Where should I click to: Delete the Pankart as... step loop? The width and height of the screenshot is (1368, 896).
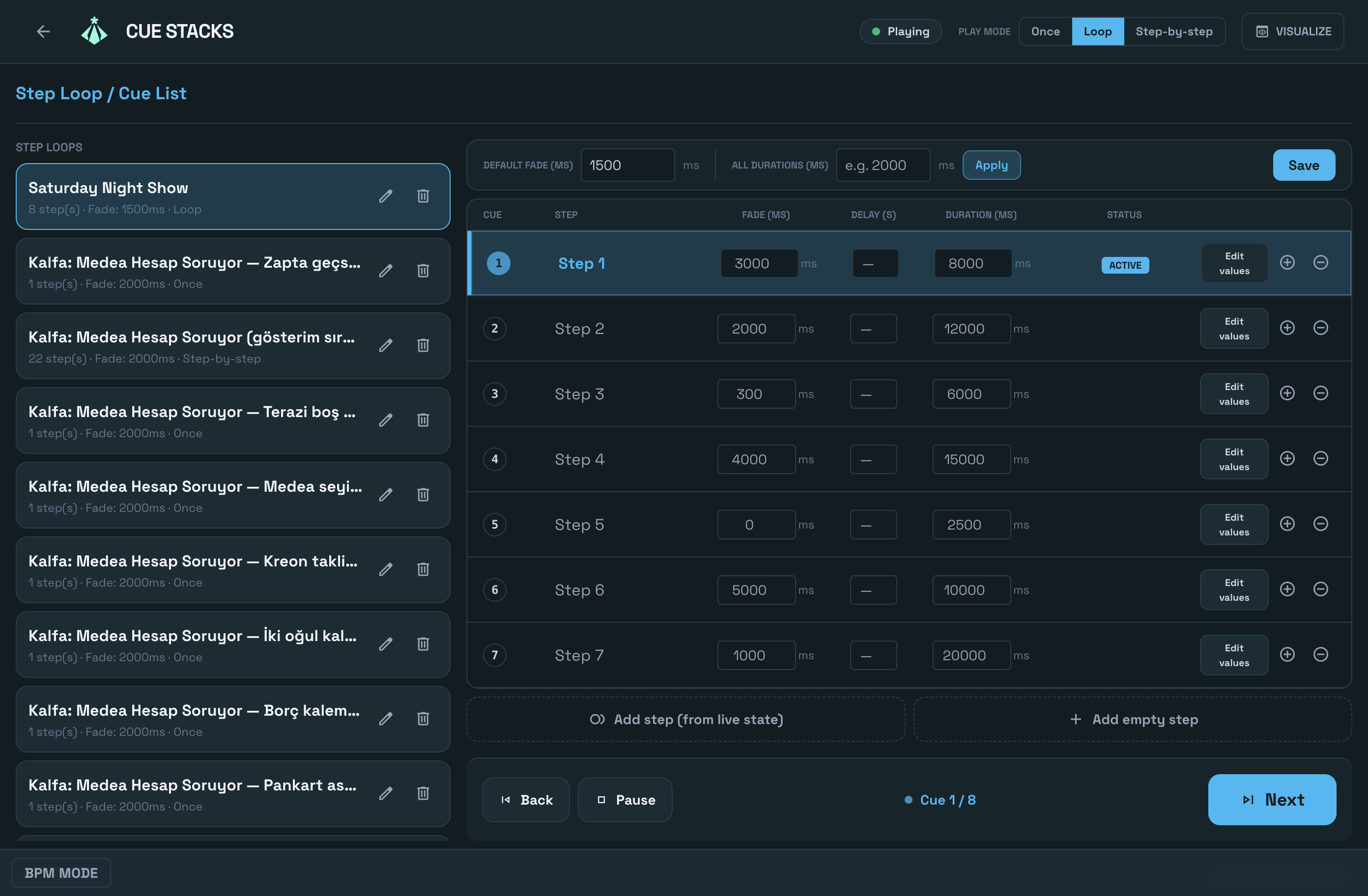[x=423, y=794]
